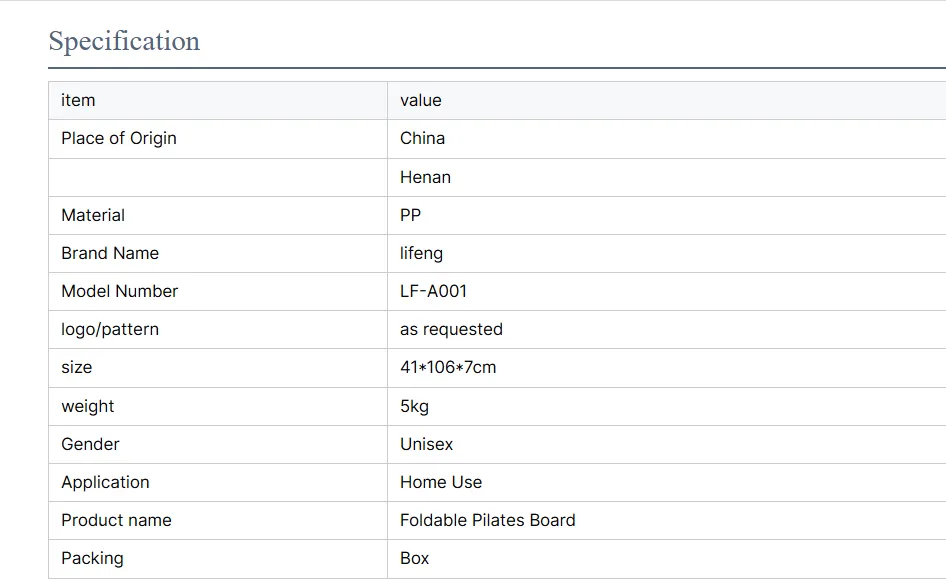Click the "value" column header

click(420, 100)
